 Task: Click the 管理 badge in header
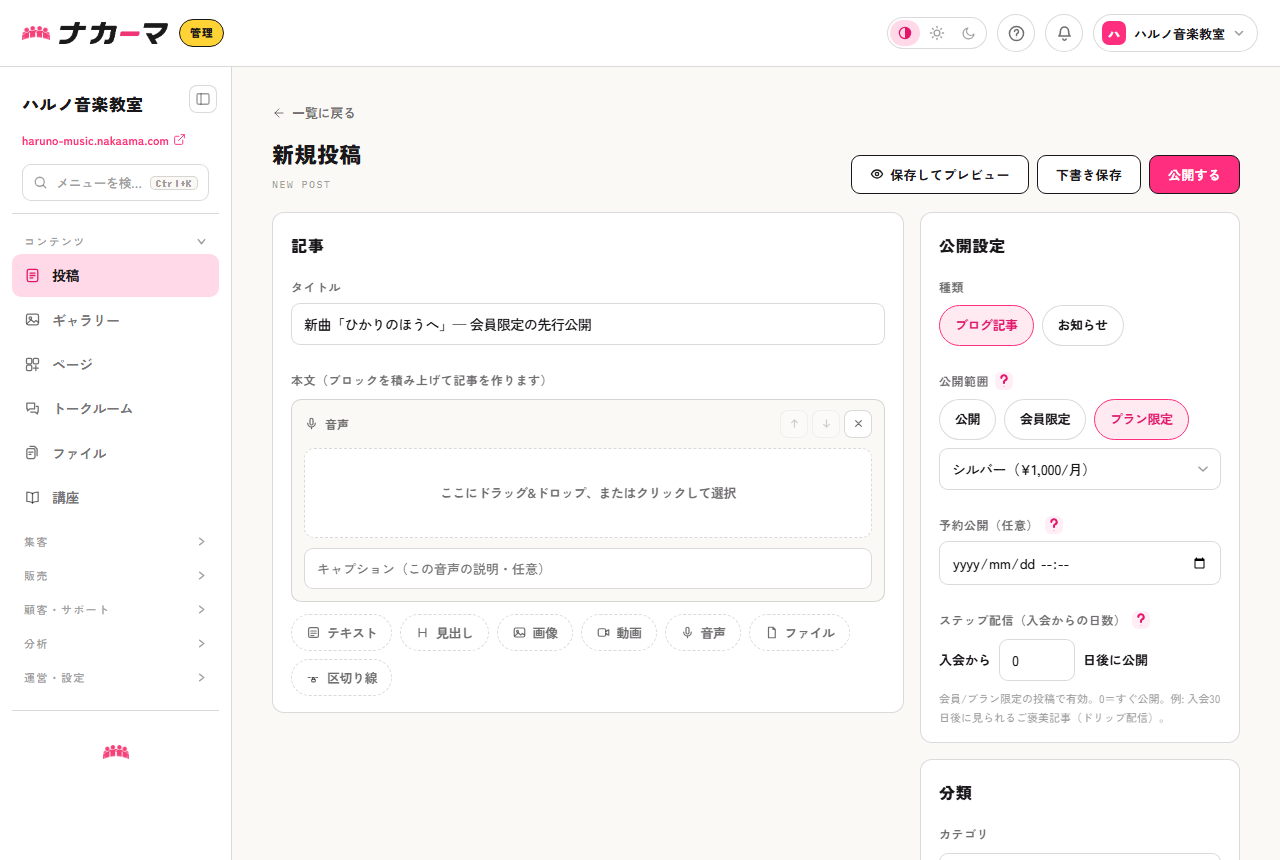pos(201,33)
